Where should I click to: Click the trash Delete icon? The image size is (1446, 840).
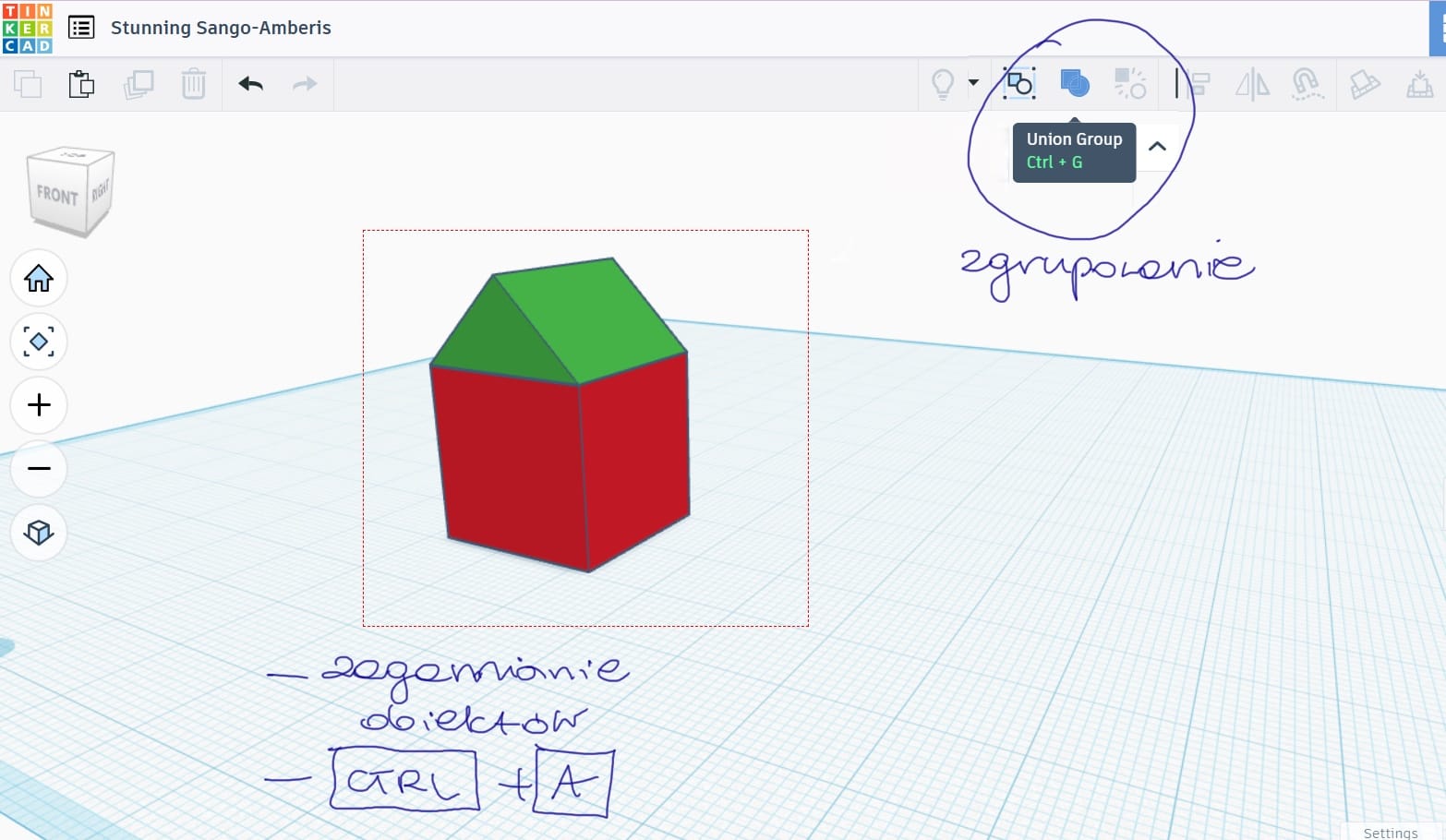pyautogui.click(x=193, y=84)
